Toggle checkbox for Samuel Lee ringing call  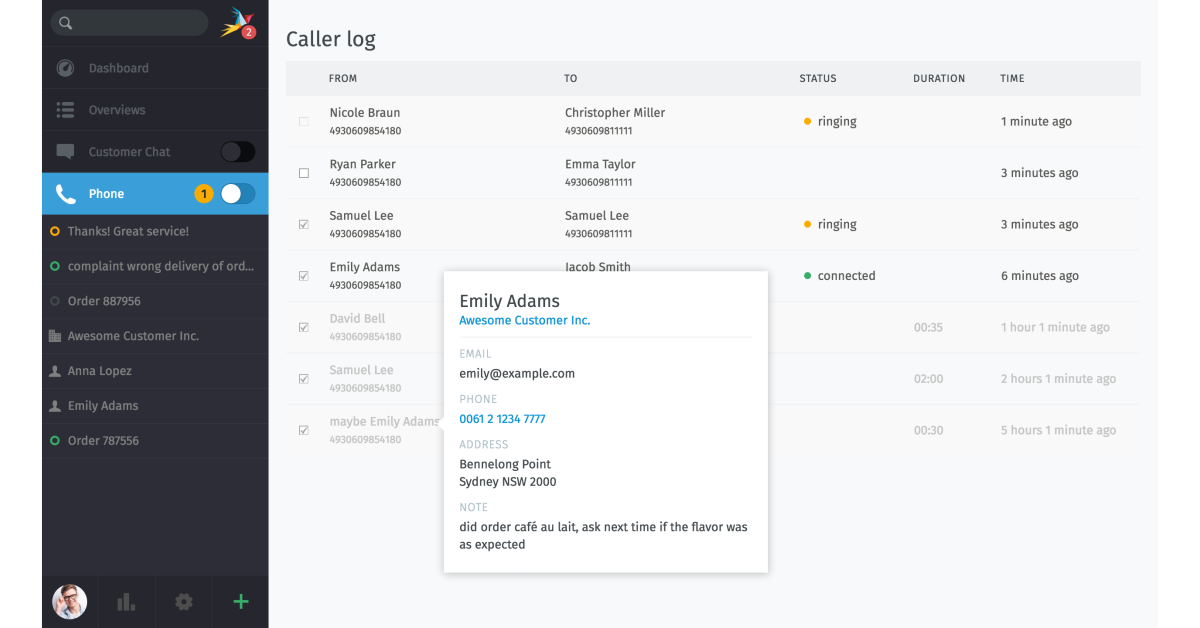coord(304,225)
